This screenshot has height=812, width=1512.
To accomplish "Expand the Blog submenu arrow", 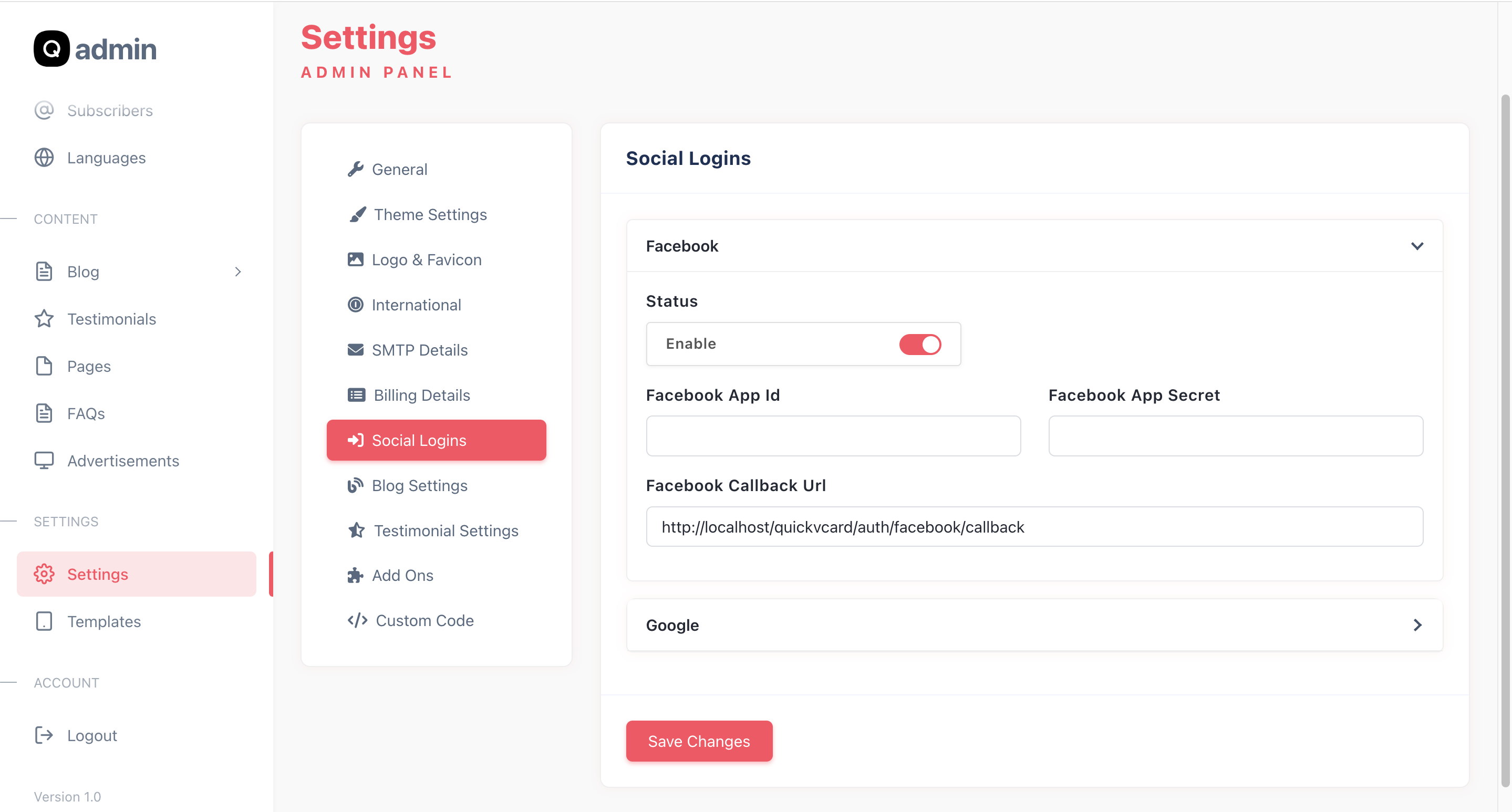I will (237, 272).
